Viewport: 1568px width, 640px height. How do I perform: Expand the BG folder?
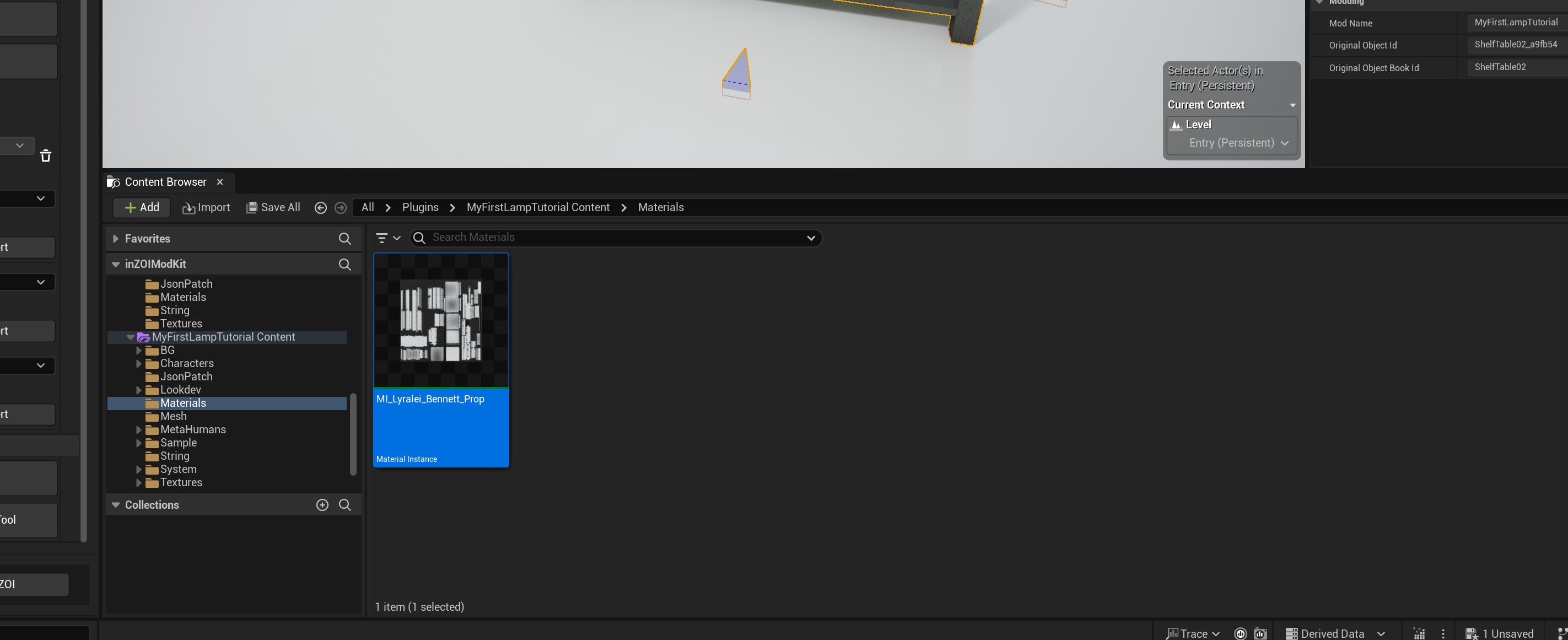[x=139, y=351]
